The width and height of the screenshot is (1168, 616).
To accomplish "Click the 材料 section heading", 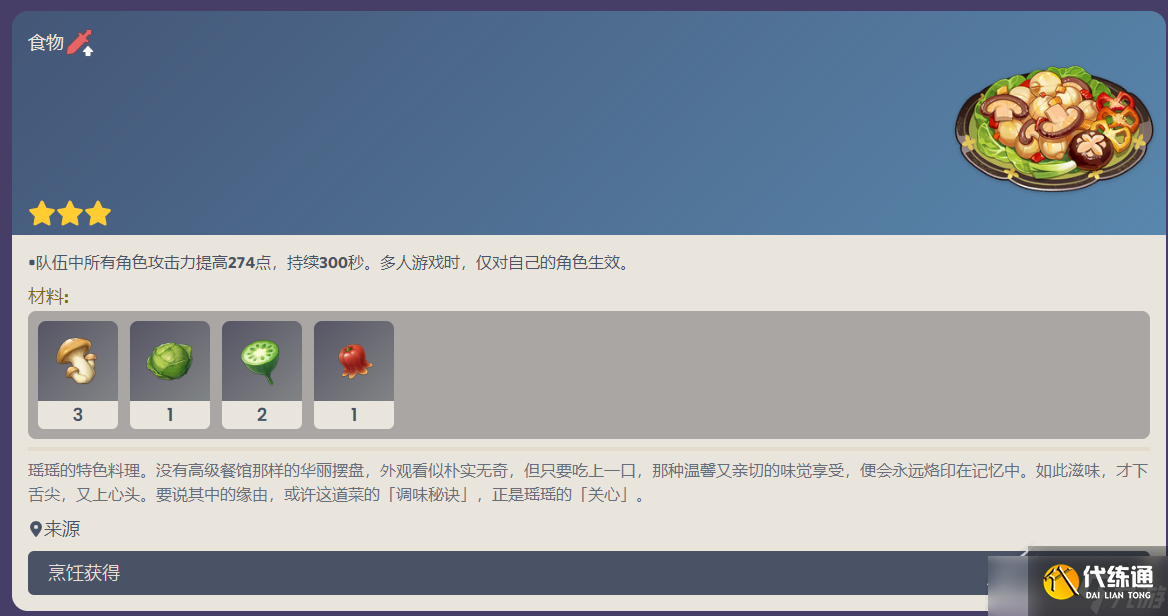I will coord(48,296).
